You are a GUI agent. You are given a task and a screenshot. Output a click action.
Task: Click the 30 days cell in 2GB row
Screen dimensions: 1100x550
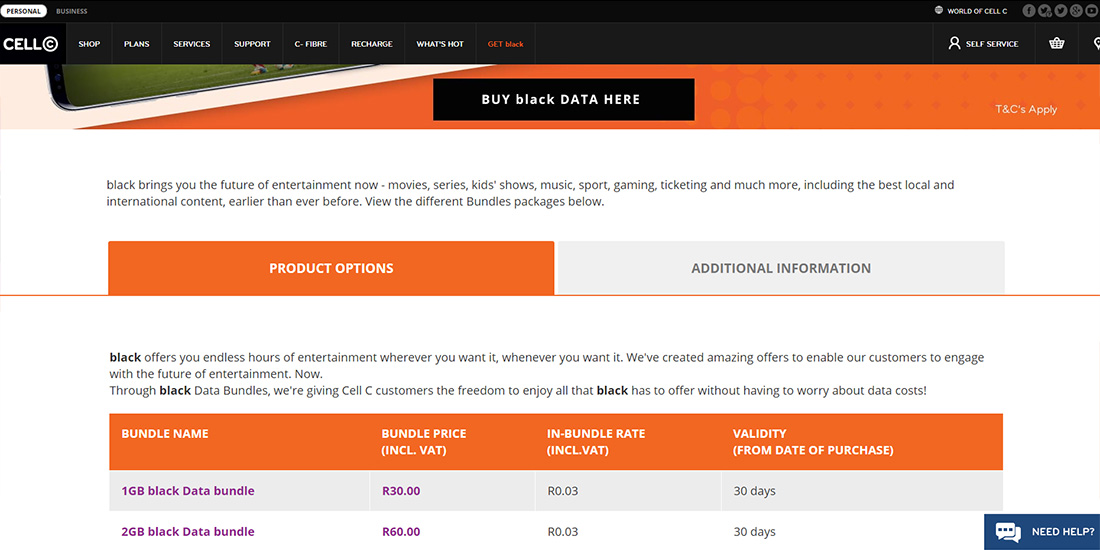755,532
